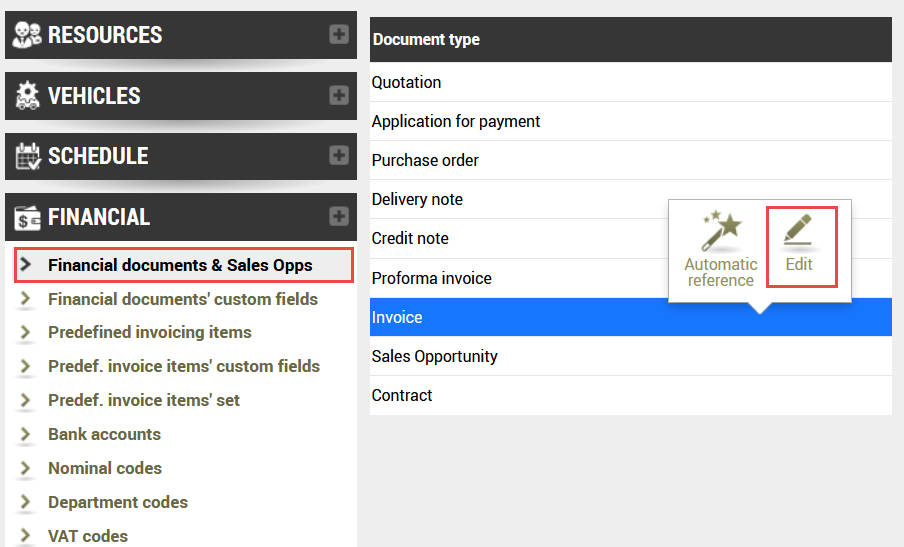Click the Automatic reference magic wand icon
Screen dimensions: 904x547
pos(721,231)
